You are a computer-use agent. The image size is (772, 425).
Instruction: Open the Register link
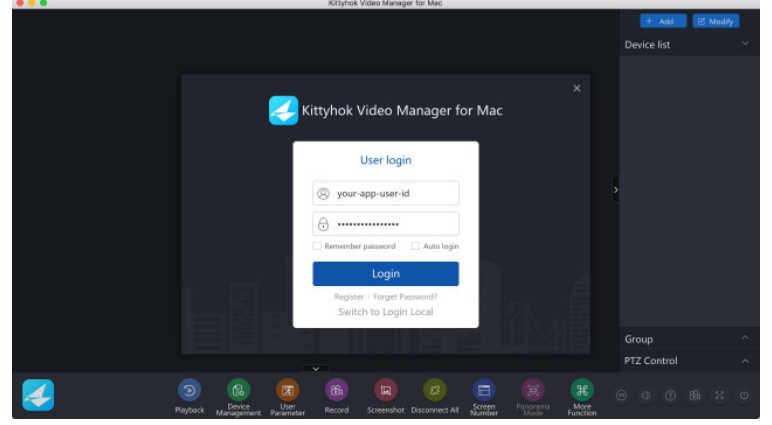(x=349, y=297)
